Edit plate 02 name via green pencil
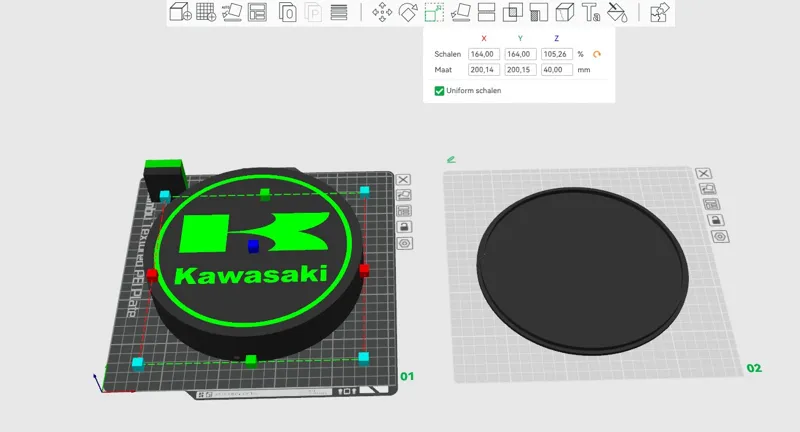The width and height of the screenshot is (800, 432). click(451, 160)
